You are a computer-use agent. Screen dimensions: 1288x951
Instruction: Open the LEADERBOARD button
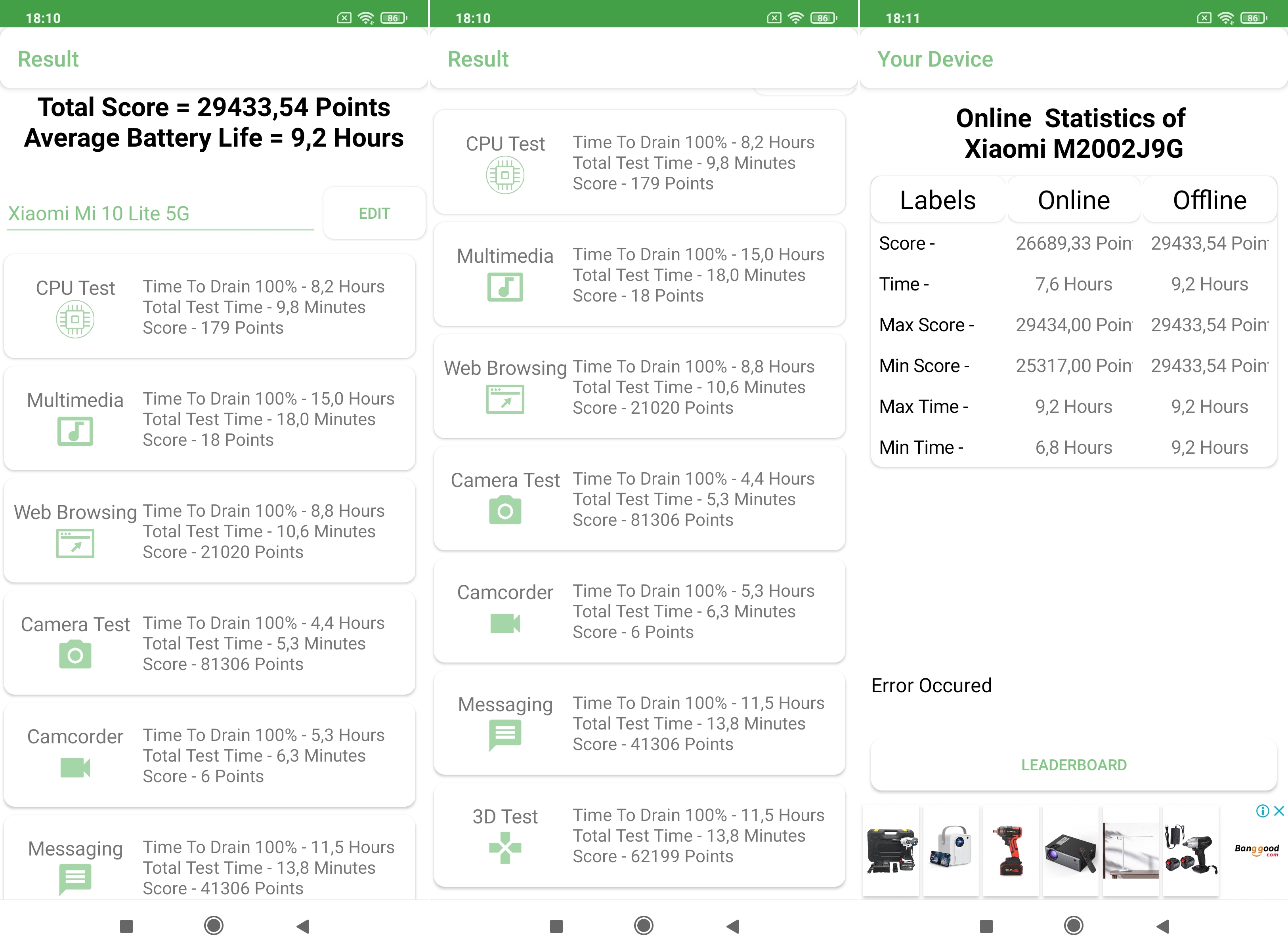coord(1073,764)
